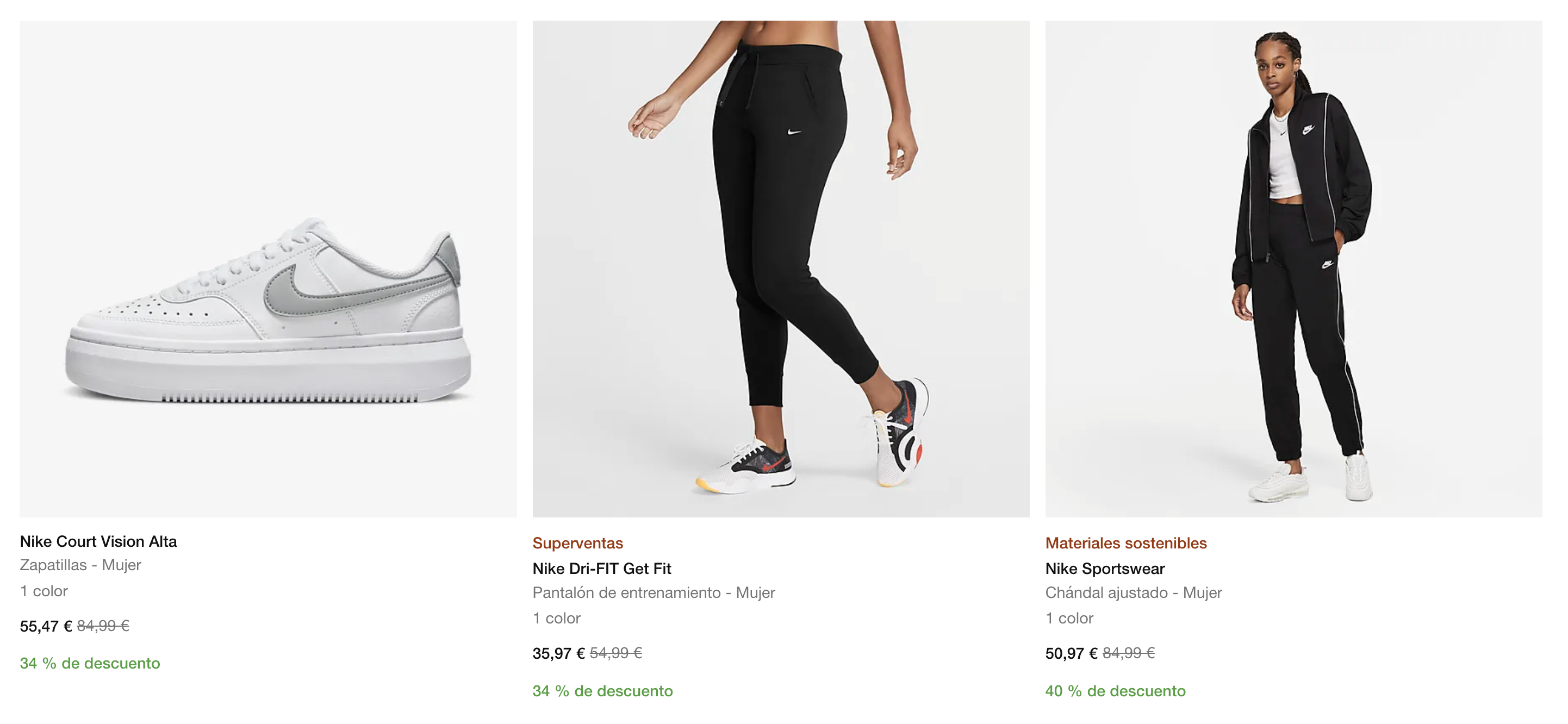Screen dimensions: 1568x724
Task: Click "1 color" under Nike Sportswear
Action: point(1069,618)
